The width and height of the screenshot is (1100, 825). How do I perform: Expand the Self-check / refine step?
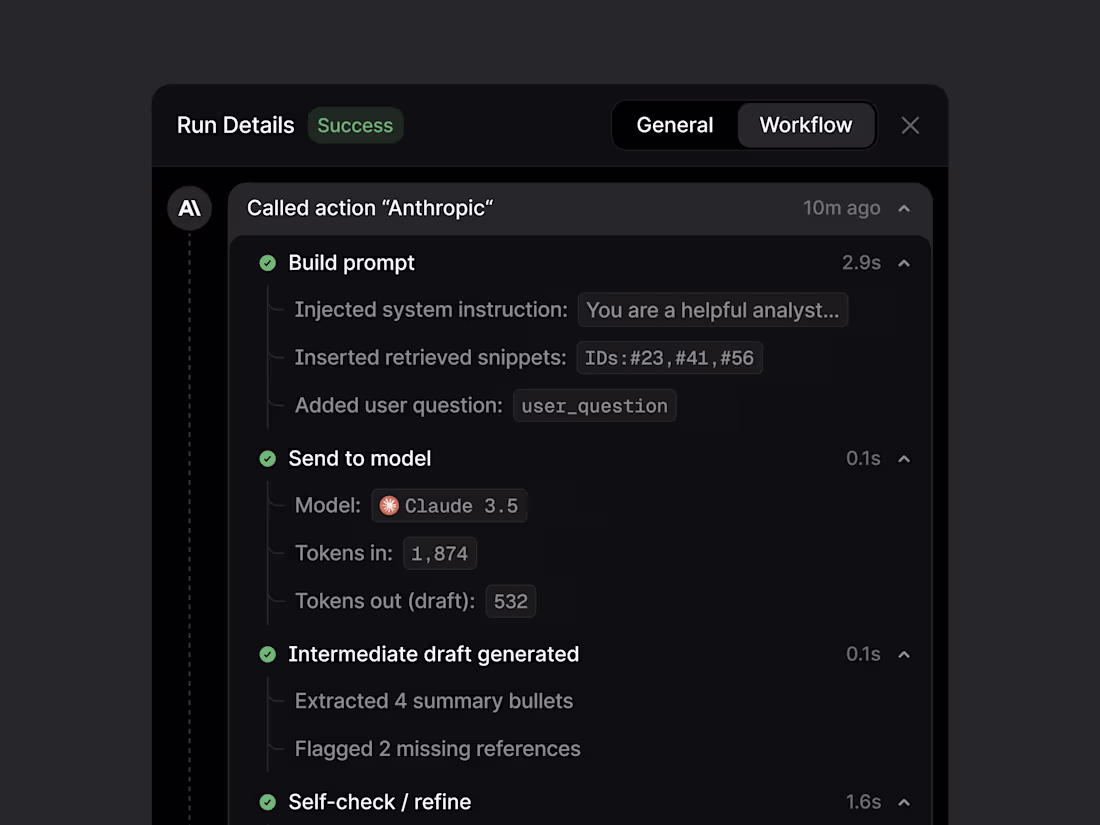904,802
